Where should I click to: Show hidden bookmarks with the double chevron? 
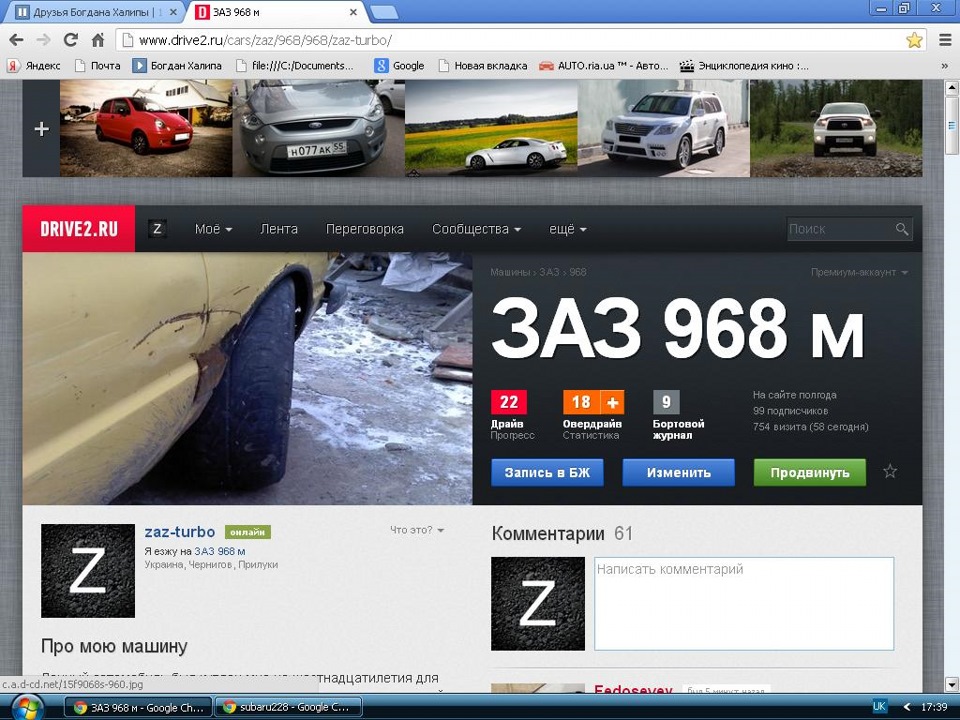[x=944, y=66]
